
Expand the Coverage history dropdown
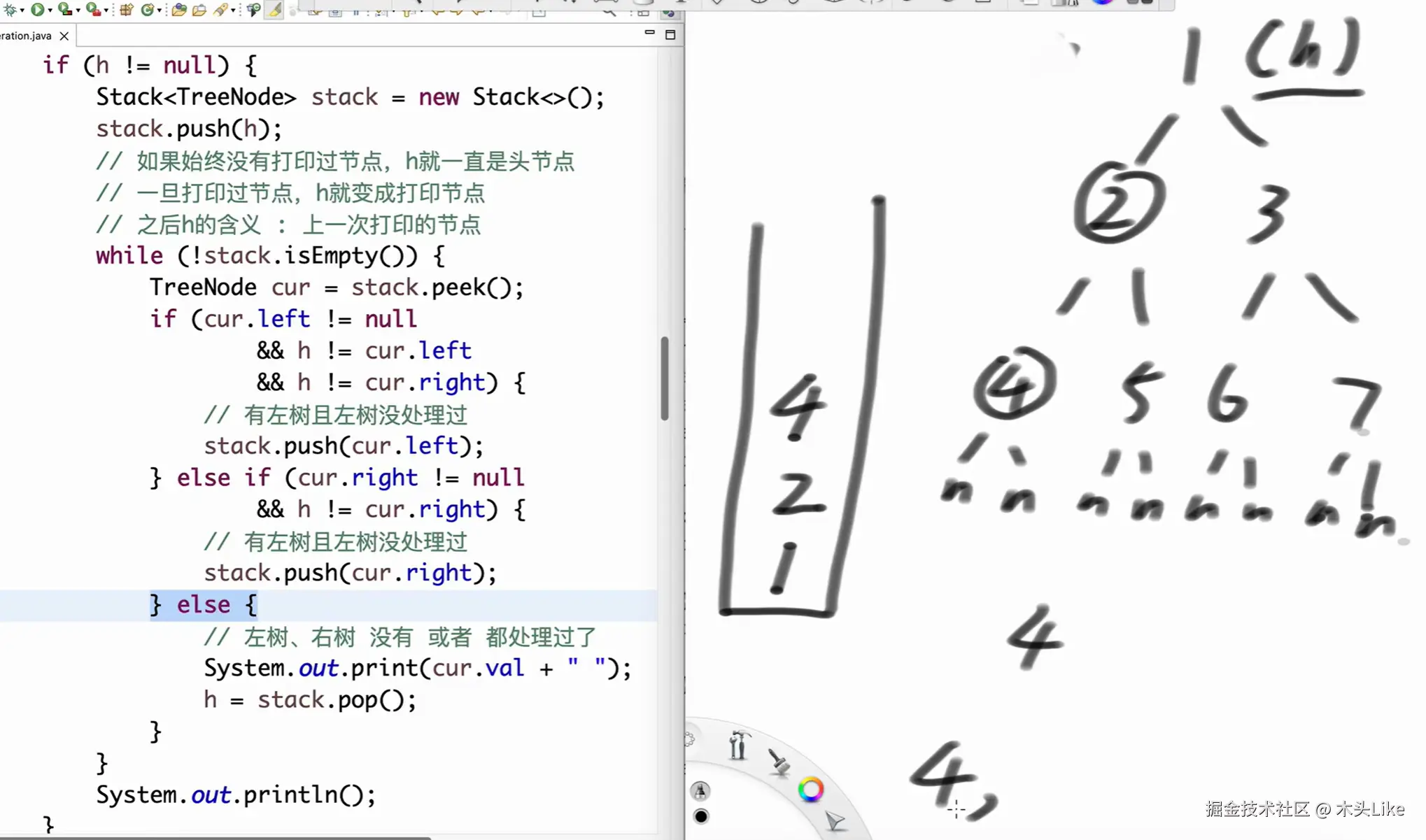point(78,10)
